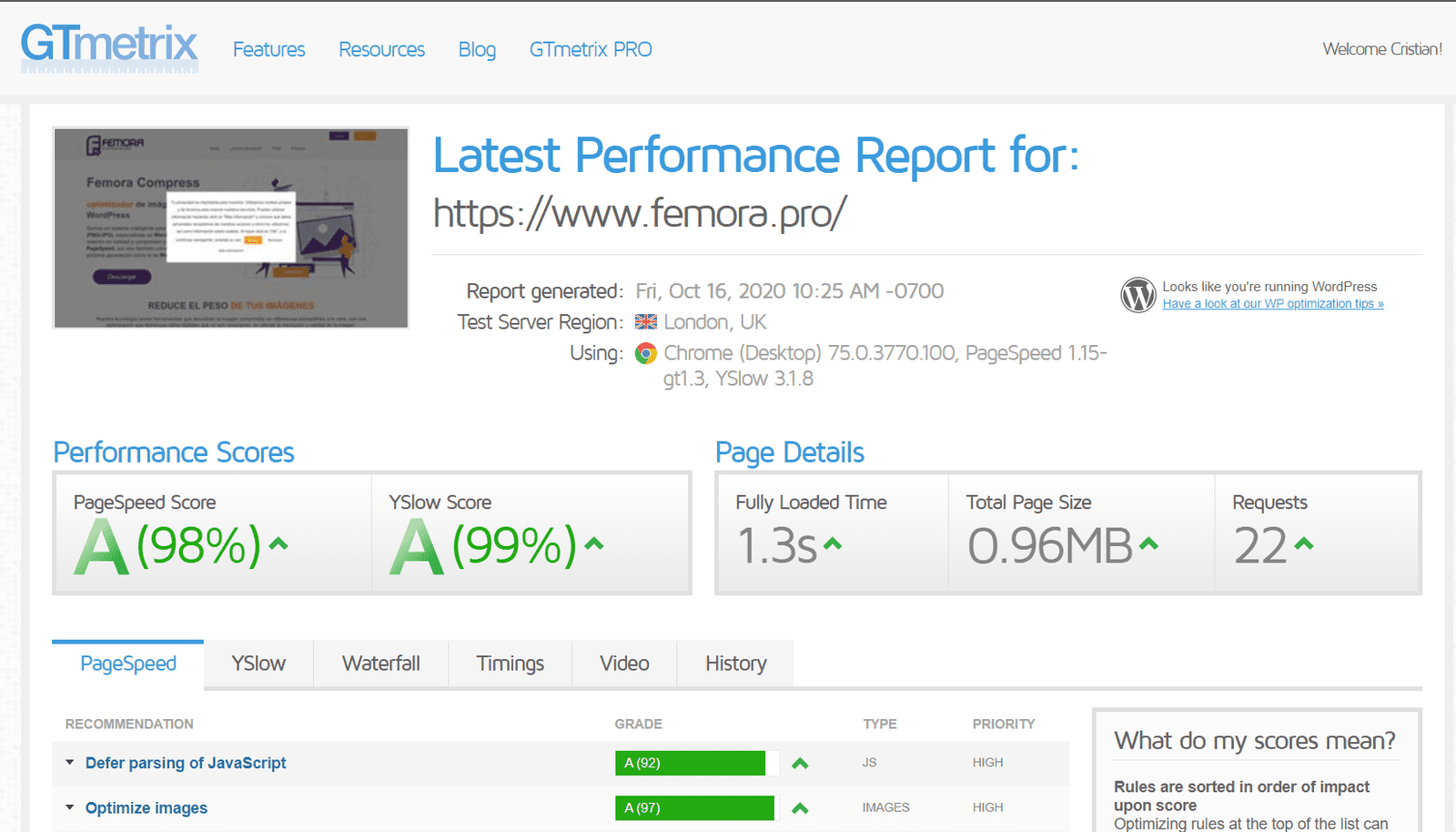Sort by the GRADE column header
The height and width of the screenshot is (832, 1456).
pos(638,724)
